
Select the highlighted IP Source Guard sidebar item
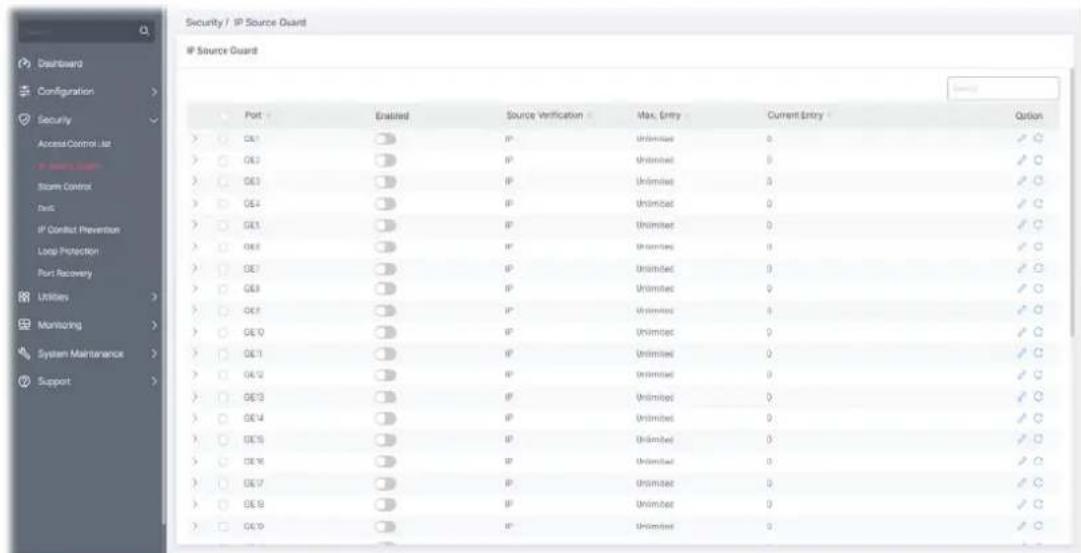tap(69, 165)
